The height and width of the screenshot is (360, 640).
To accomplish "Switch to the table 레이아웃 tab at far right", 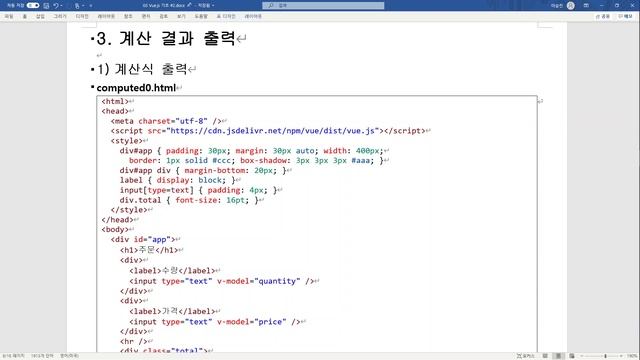I will coord(253,16).
